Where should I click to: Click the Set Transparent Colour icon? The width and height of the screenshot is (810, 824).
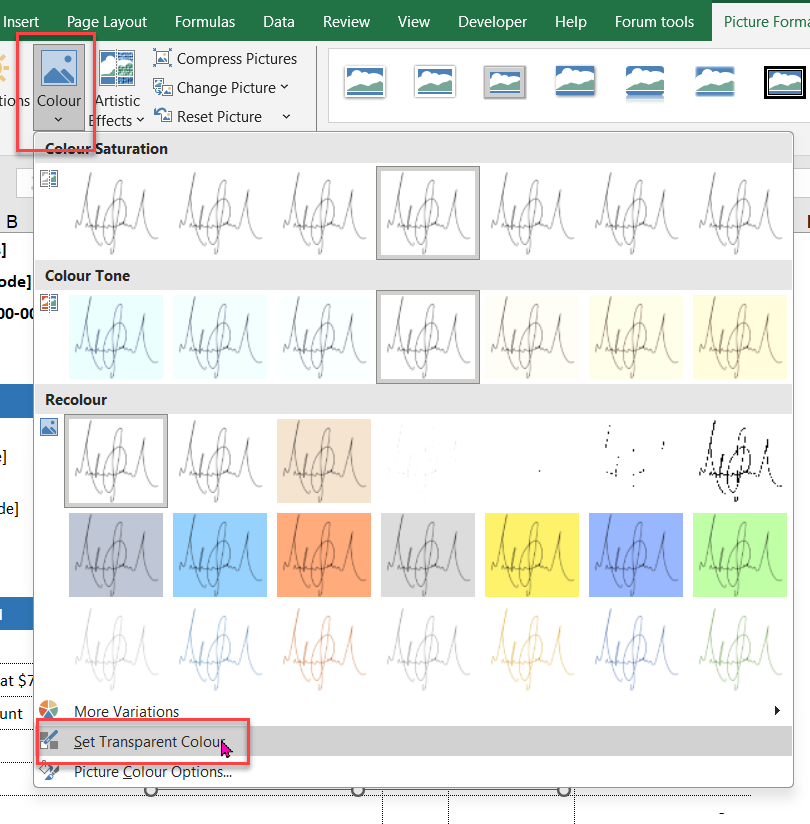point(49,742)
